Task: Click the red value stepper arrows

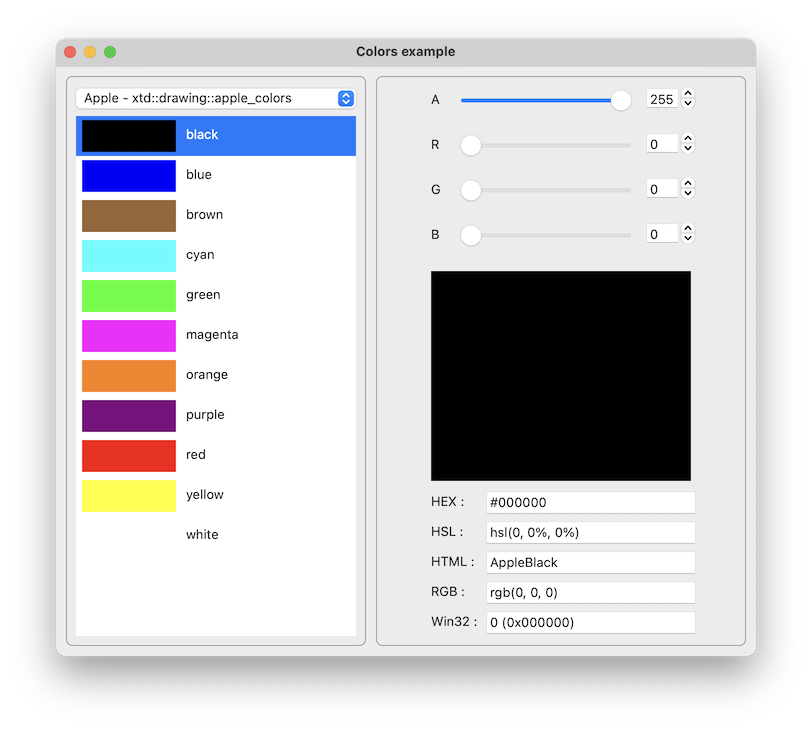Action: pos(688,144)
